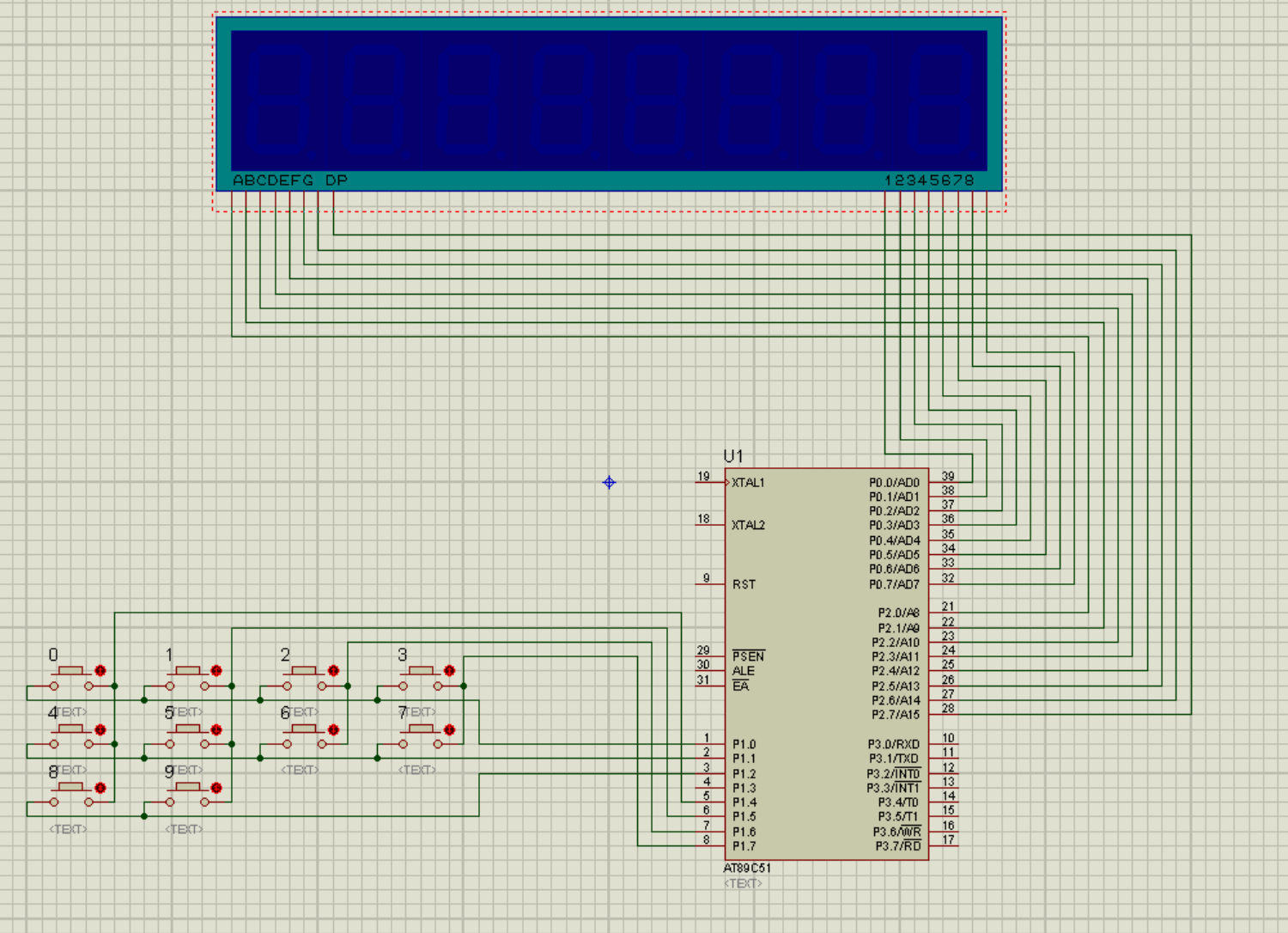
Task: Select the blue 8-digit seven-segment display
Action: 609,103
